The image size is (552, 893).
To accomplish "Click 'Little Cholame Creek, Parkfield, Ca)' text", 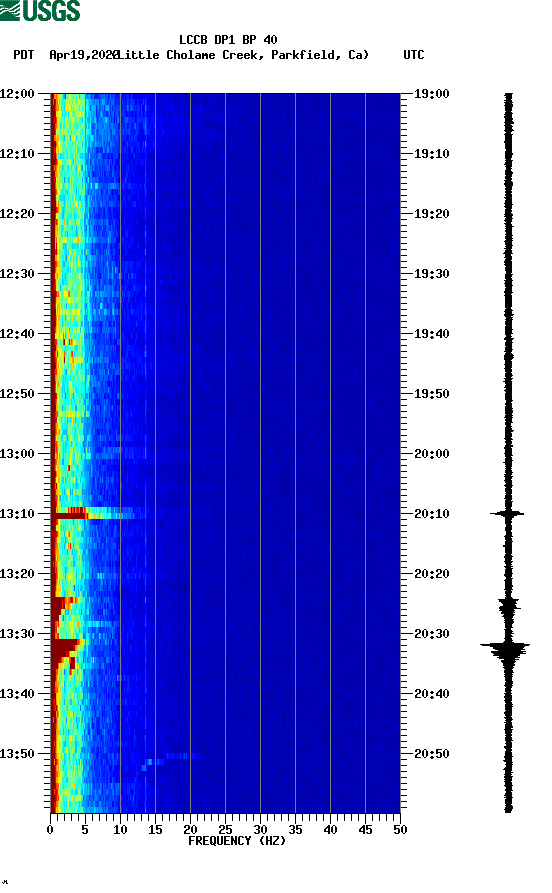I will (x=244, y=55).
